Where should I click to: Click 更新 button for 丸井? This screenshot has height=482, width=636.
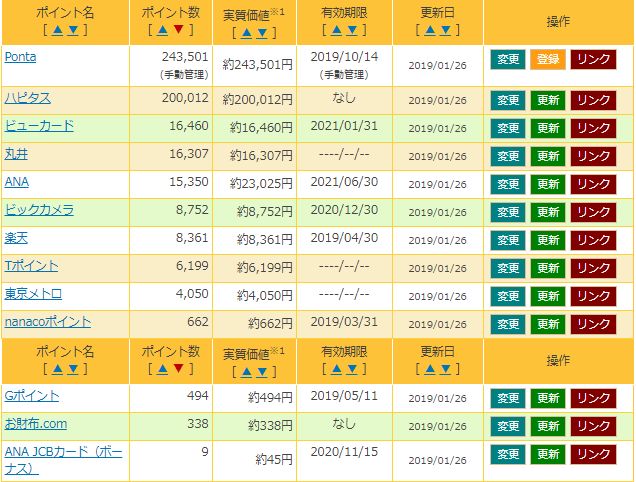click(x=548, y=157)
